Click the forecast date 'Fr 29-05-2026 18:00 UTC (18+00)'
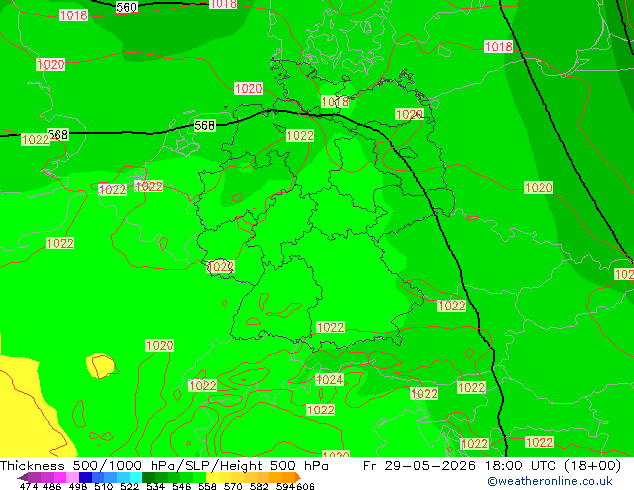The image size is (634, 490). coord(492,466)
